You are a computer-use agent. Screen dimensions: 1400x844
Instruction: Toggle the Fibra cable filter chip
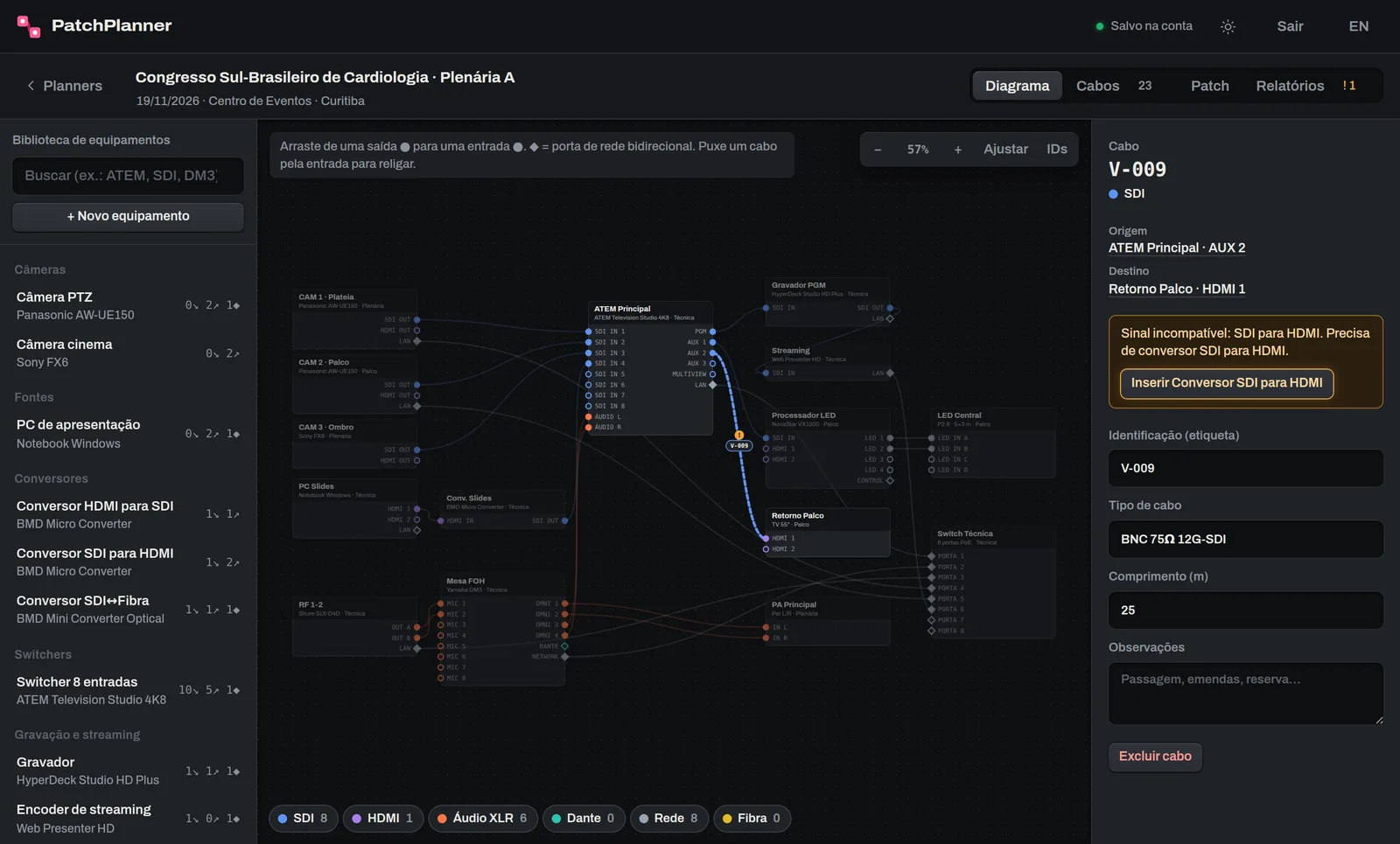pos(752,819)
